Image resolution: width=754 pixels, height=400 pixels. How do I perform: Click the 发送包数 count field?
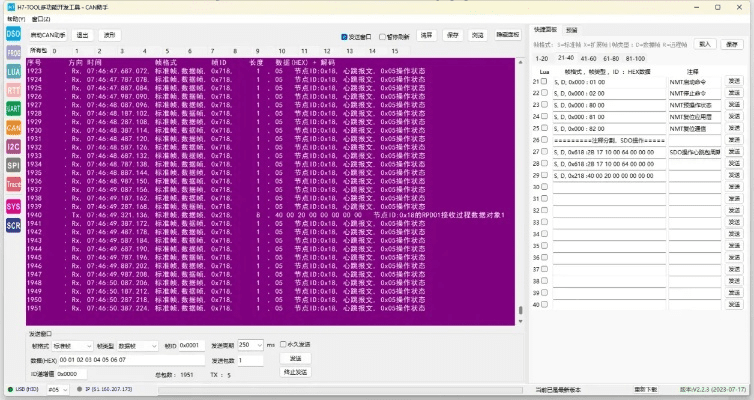coord(250,360)
